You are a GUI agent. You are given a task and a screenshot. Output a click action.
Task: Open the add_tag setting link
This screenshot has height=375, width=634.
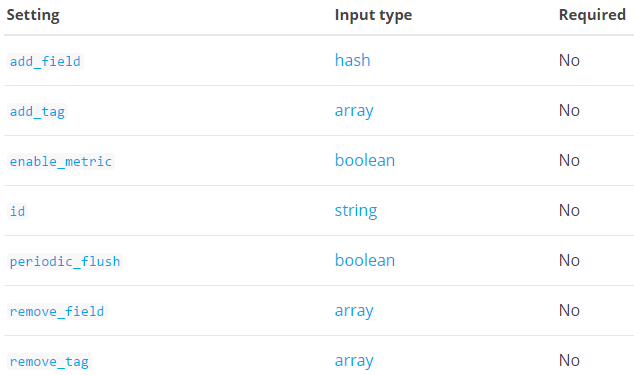coord(37,111)
